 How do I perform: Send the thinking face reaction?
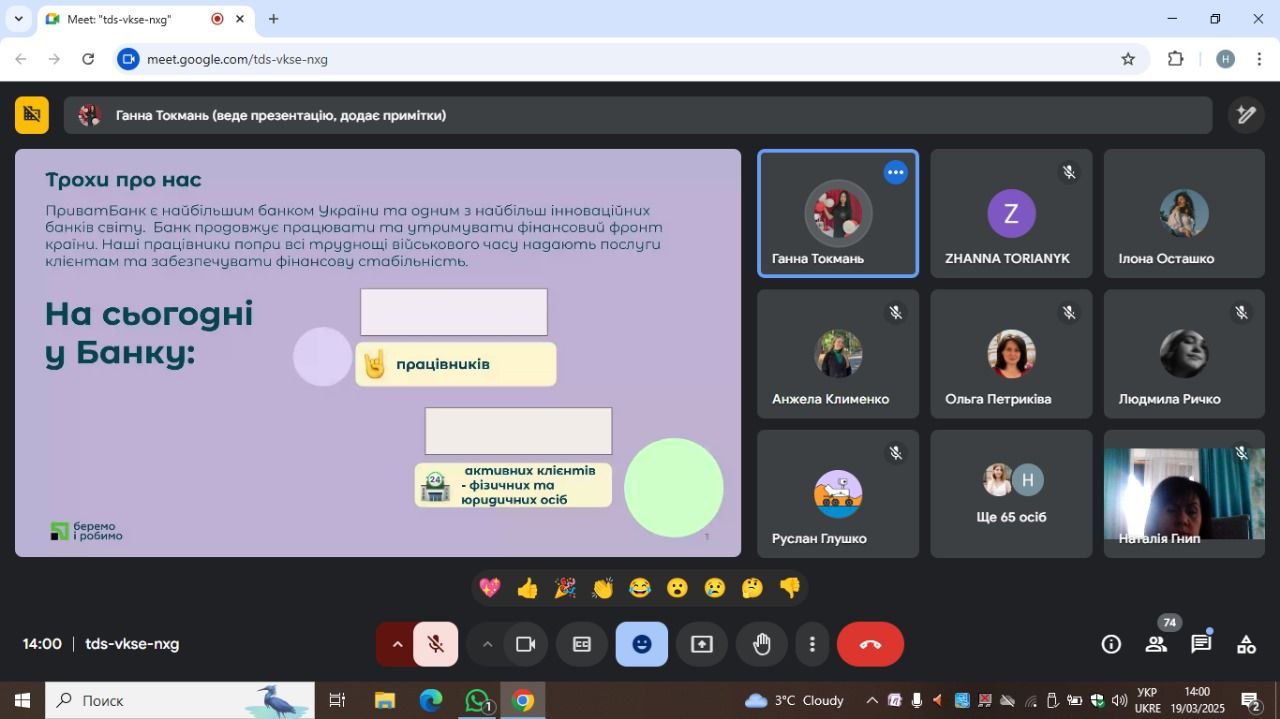coord(752,588)
